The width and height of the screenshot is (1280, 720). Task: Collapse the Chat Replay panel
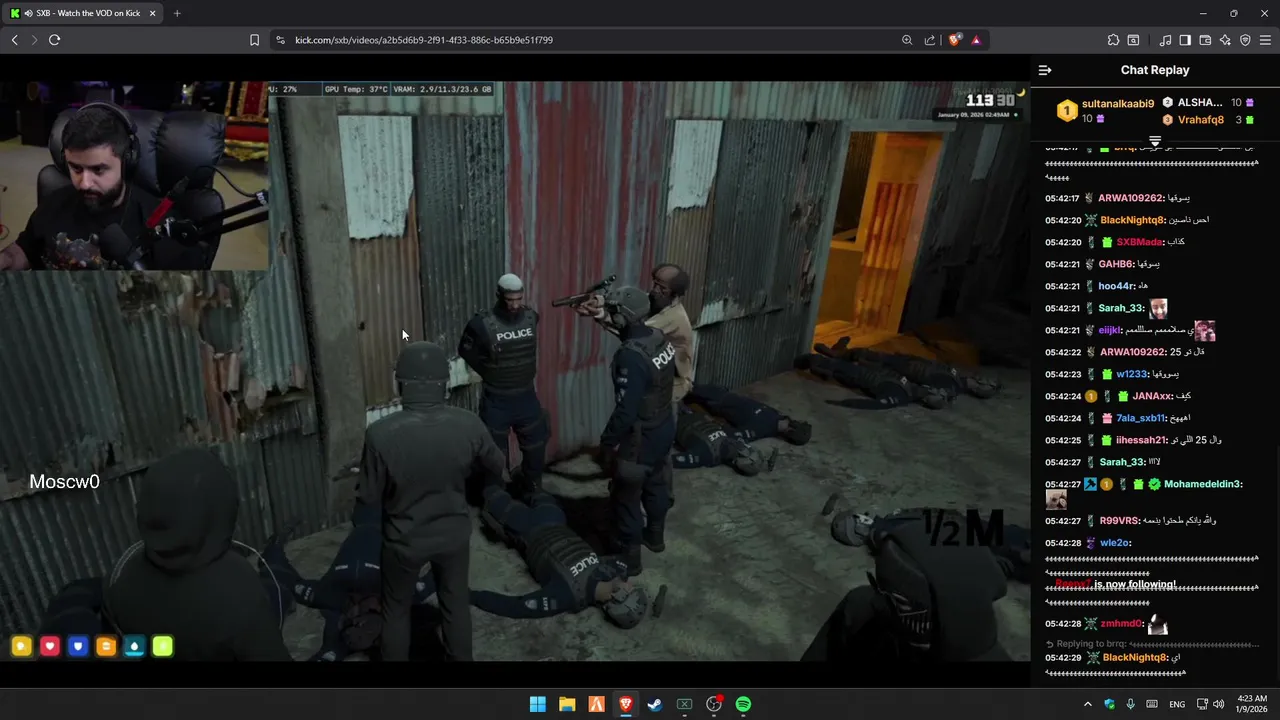[1045, 70]
